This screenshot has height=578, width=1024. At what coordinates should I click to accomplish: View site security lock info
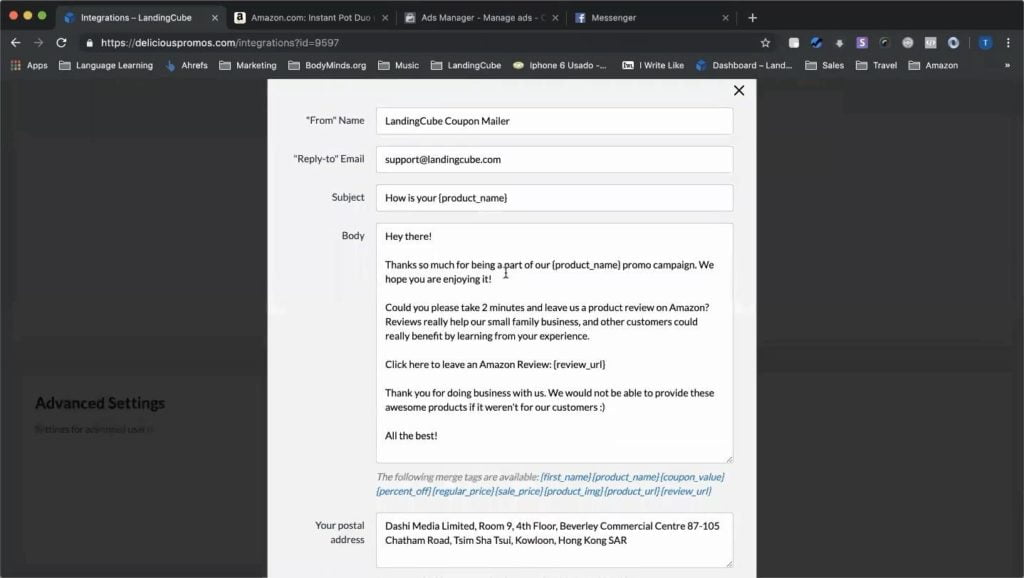coord(89,42)
